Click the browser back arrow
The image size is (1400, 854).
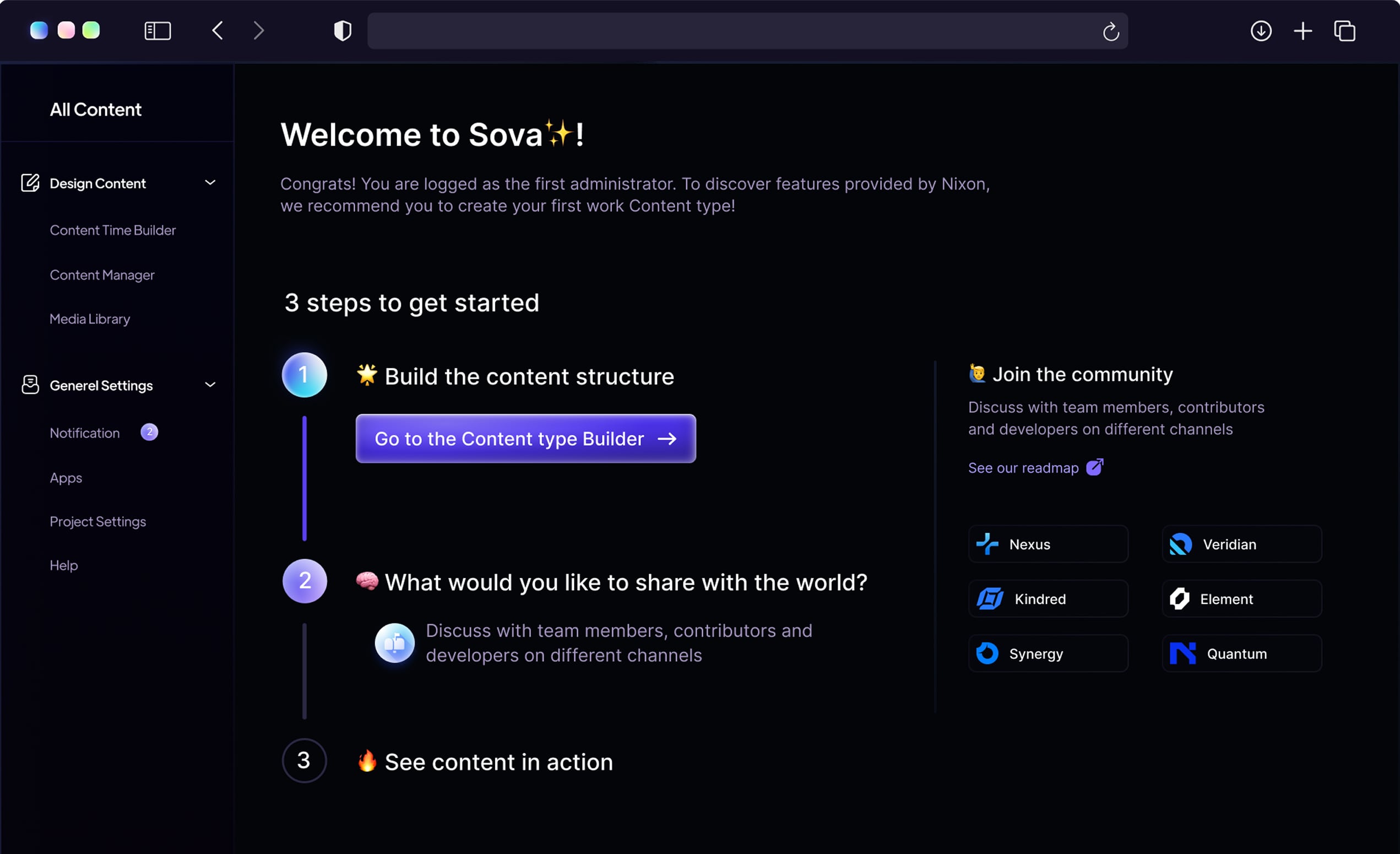[x=218, y=31]
